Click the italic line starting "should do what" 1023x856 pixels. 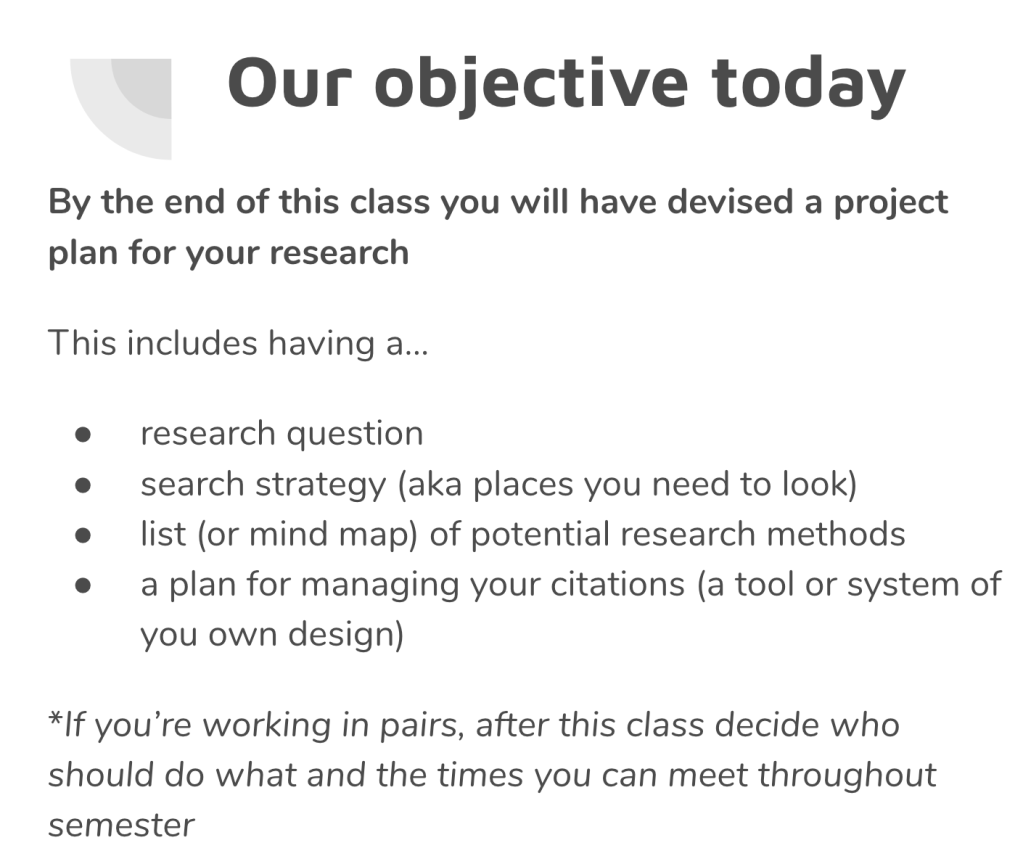point(492,774)
